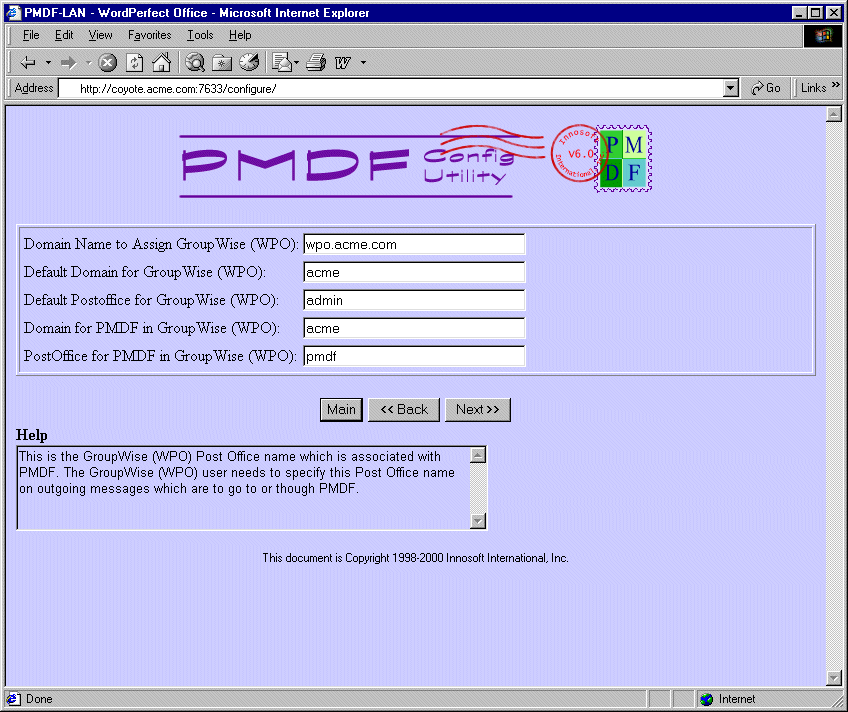Viewport: 848px width, 712px height.
Task: Expand the Links toolbar chevron
Action: [x=836, y=87]
